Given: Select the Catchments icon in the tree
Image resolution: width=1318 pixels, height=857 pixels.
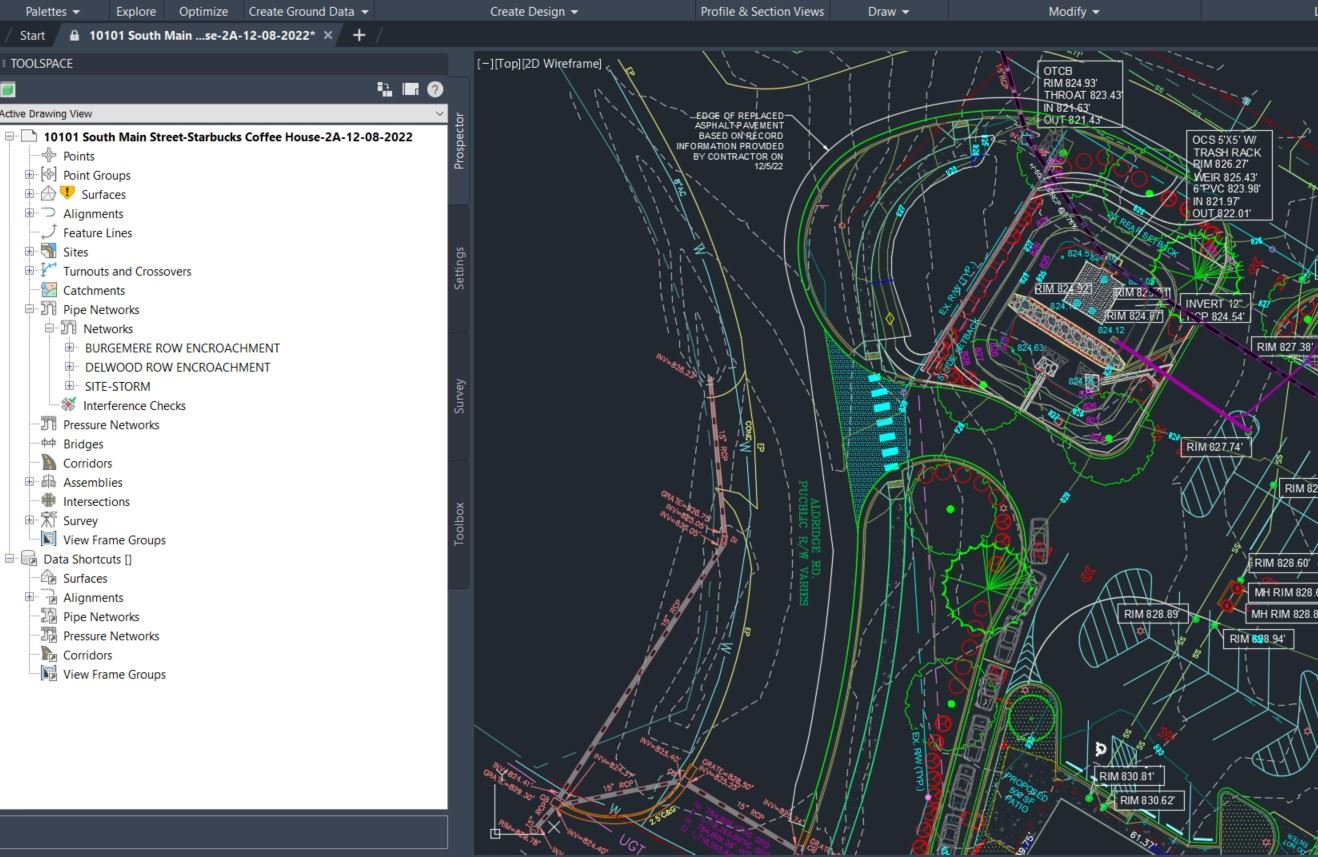Looking at the screenshot, I should pyautogui.click(x=49, y=290).
